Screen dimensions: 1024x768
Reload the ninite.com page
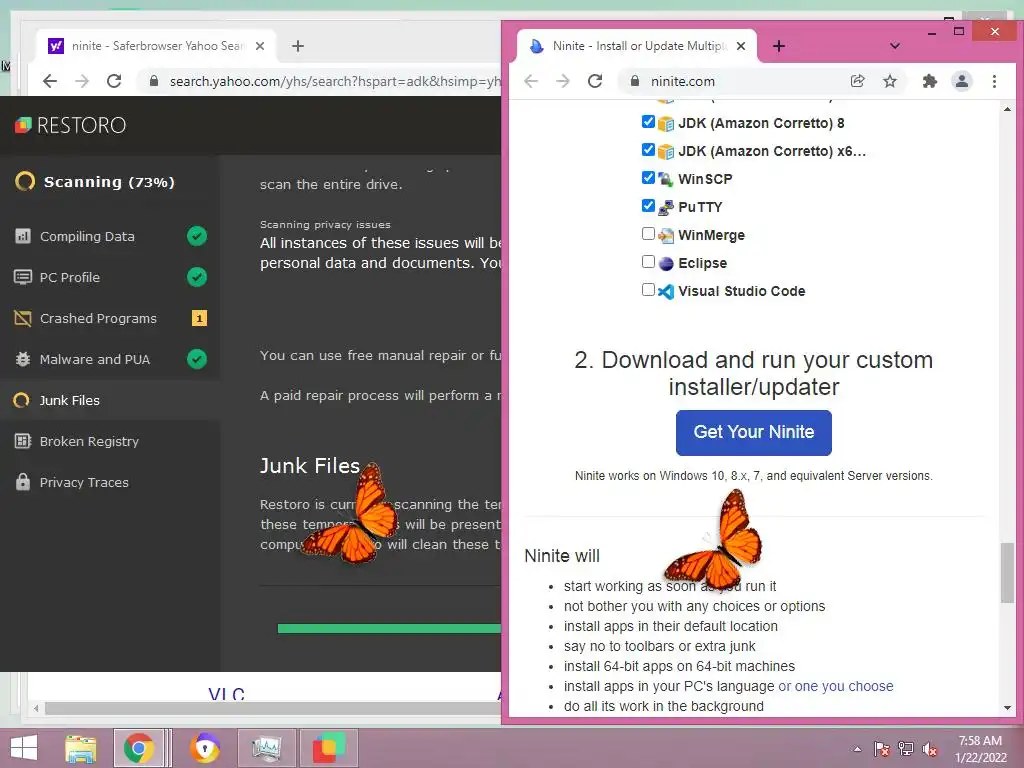pyautogui.click(x=594, y=81)
